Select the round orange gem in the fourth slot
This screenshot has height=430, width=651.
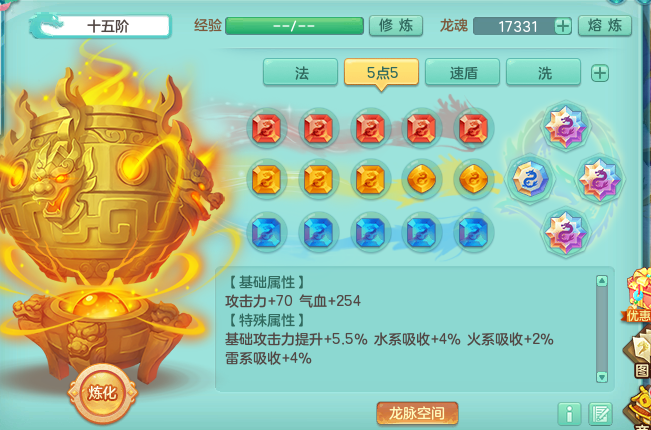pos(422,179)
